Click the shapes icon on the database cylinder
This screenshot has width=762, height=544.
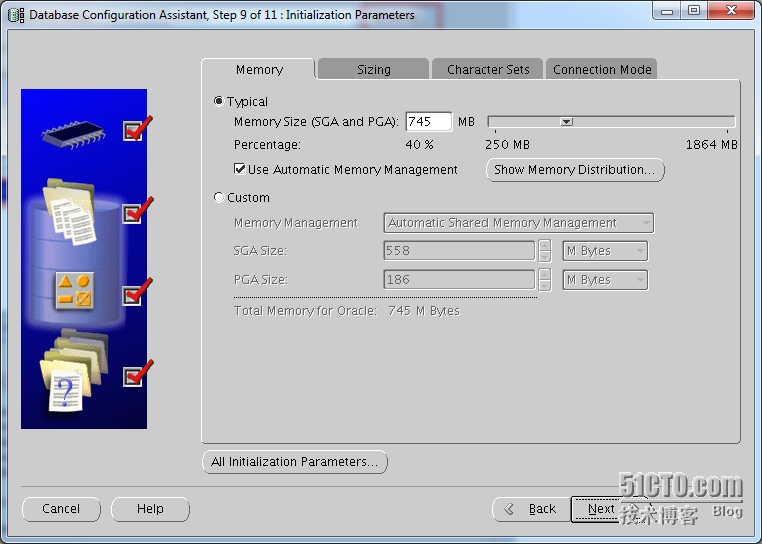74,291
